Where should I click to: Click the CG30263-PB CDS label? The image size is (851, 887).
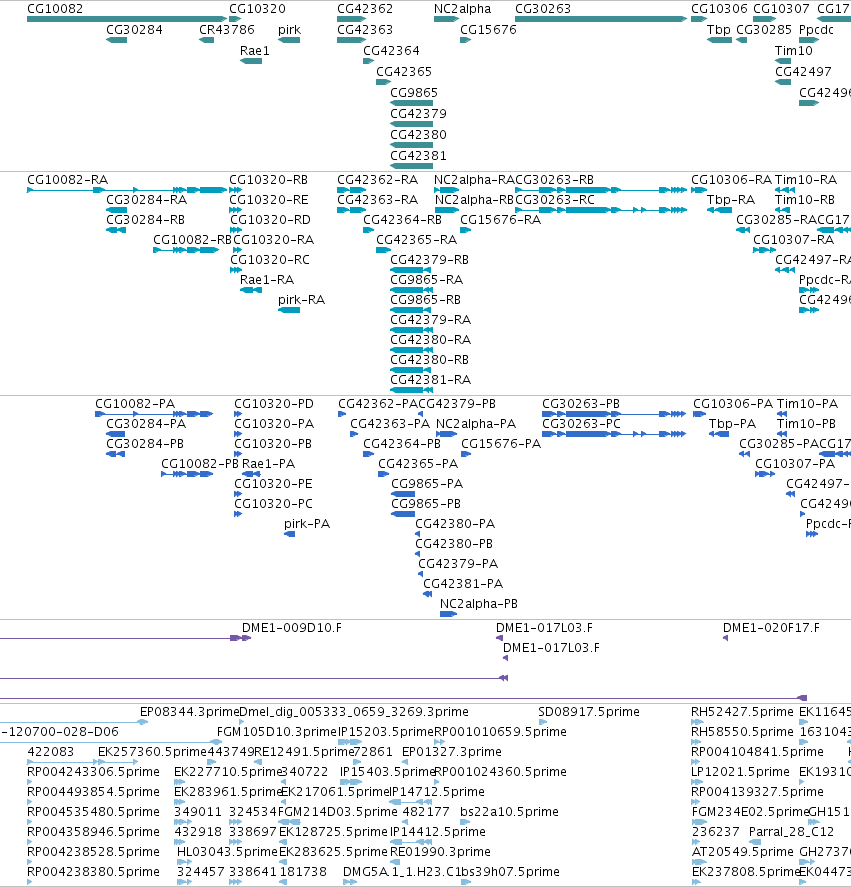tap(581, 404)
